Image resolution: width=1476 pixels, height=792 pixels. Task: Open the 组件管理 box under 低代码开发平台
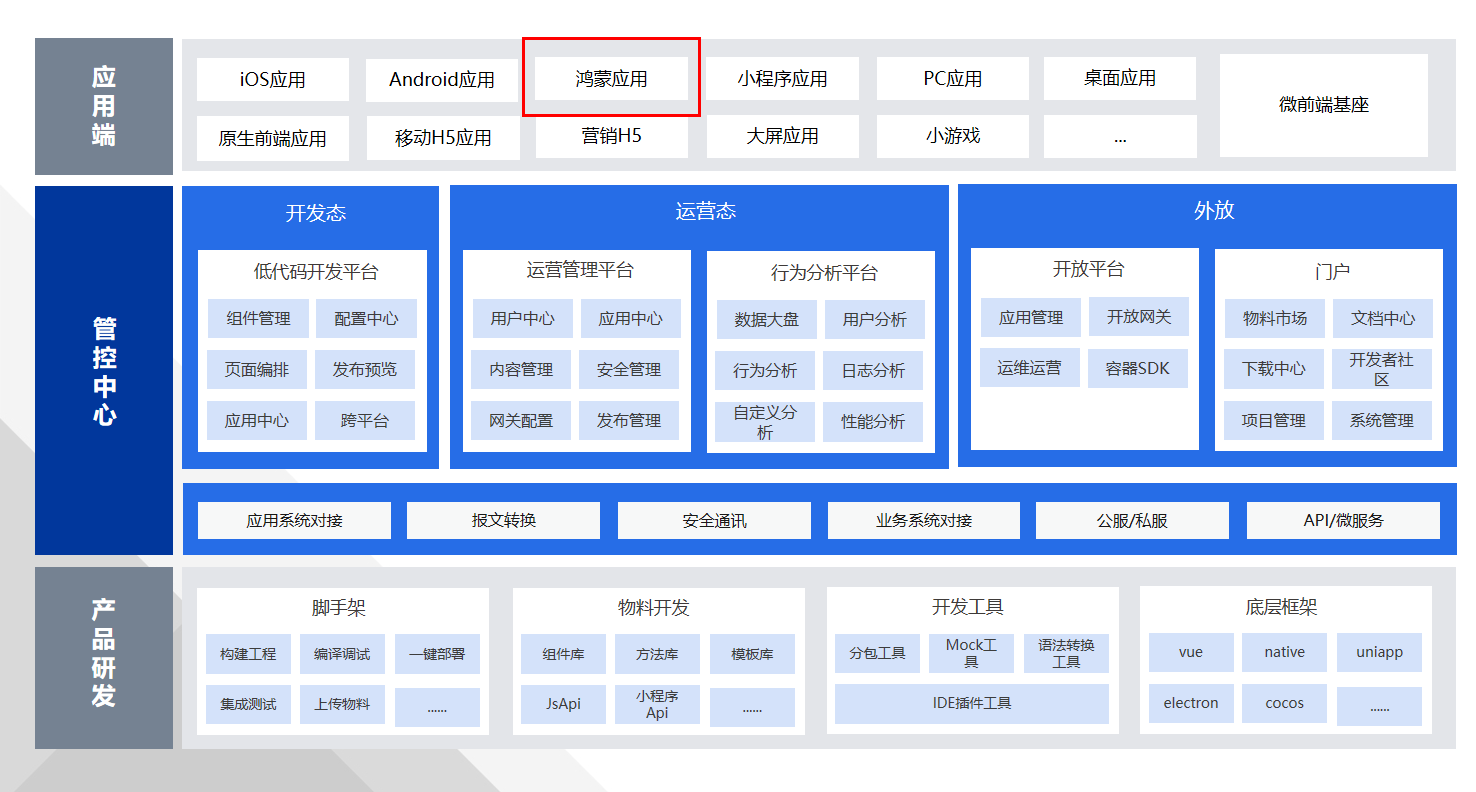tap(258, 319)
